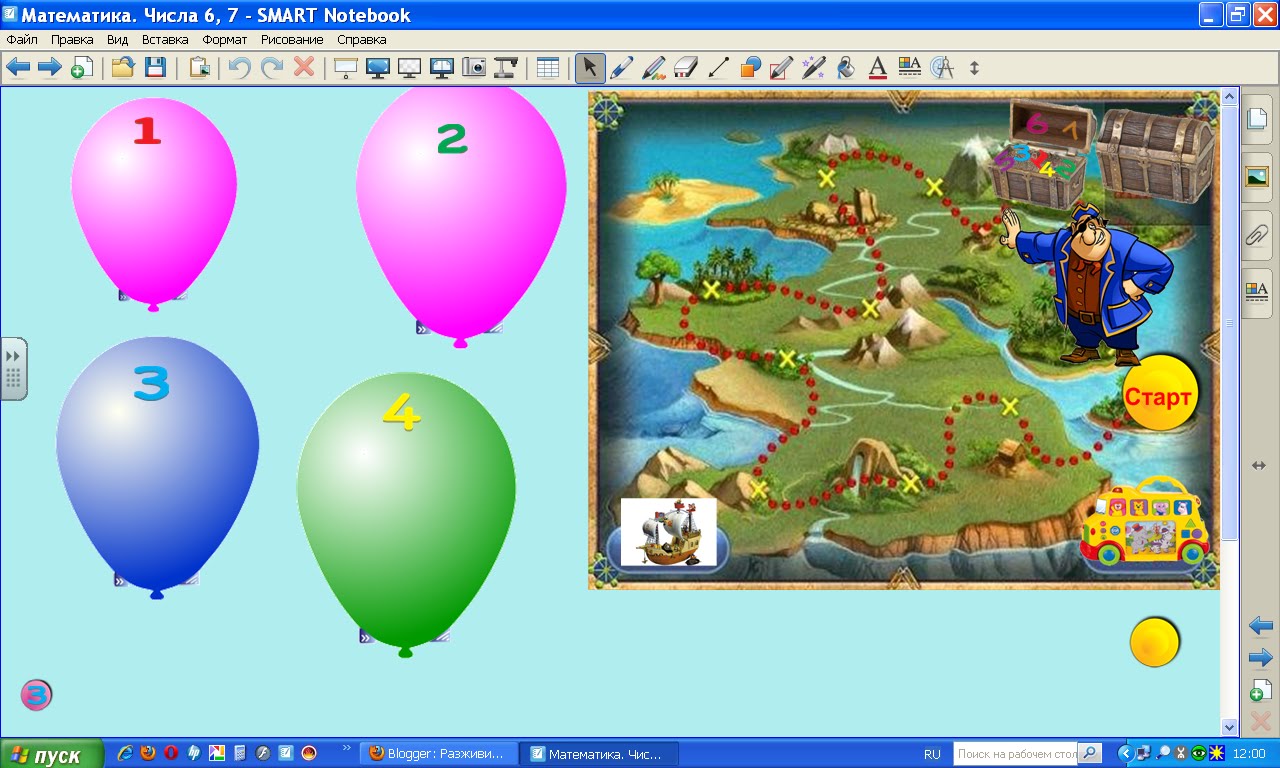Open the Properties tool in the toolbar
Screen dimensions: 1280x768
tap(909, 67)
